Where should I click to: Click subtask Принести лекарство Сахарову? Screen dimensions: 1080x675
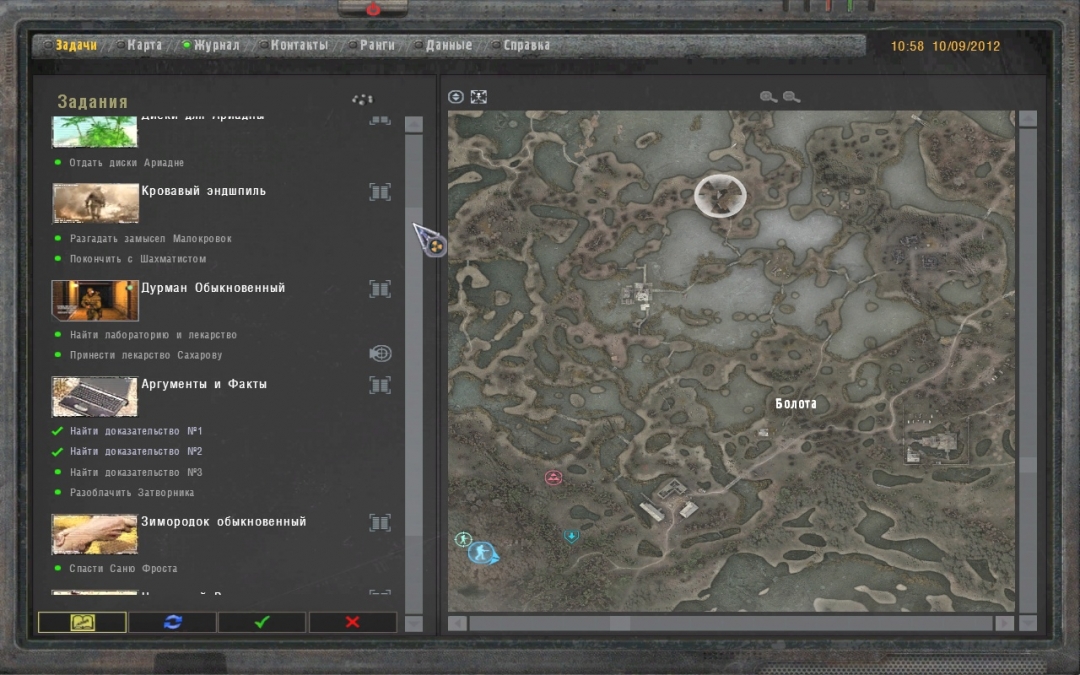pos(146,355)
